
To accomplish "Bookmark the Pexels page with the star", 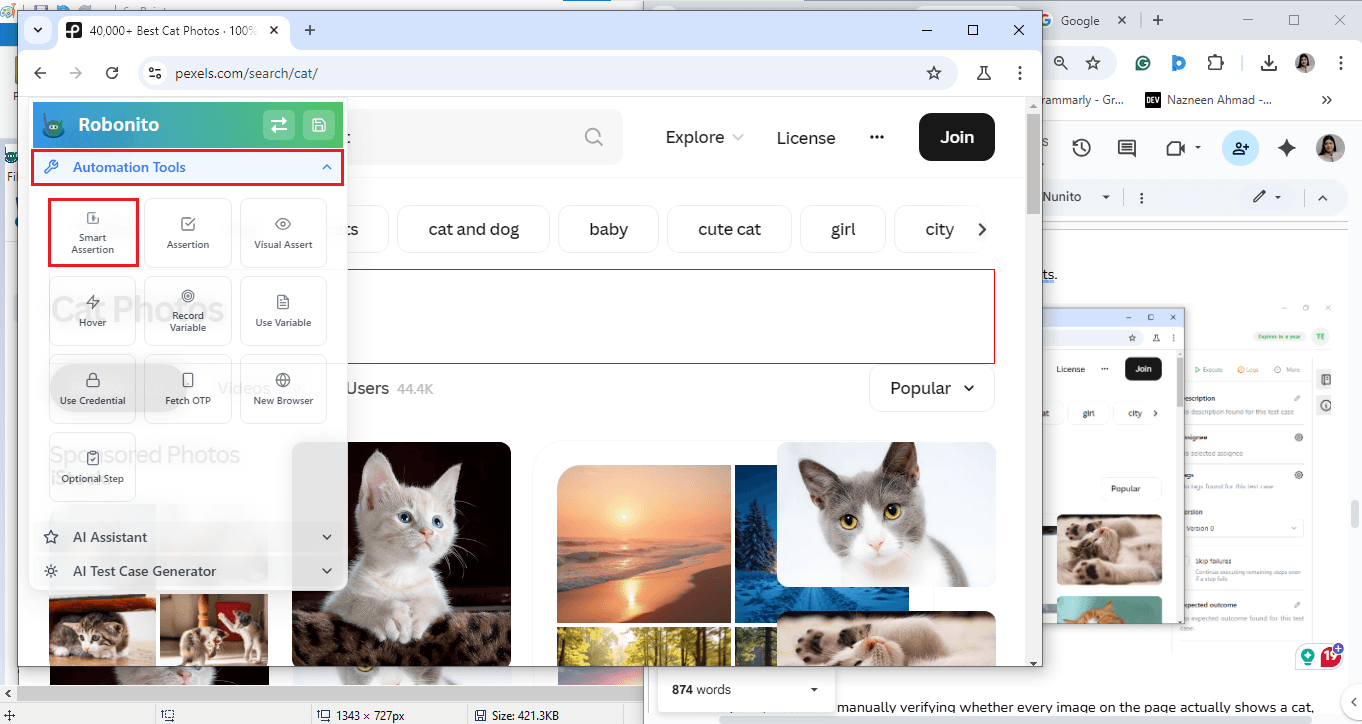I will [934, 73].
